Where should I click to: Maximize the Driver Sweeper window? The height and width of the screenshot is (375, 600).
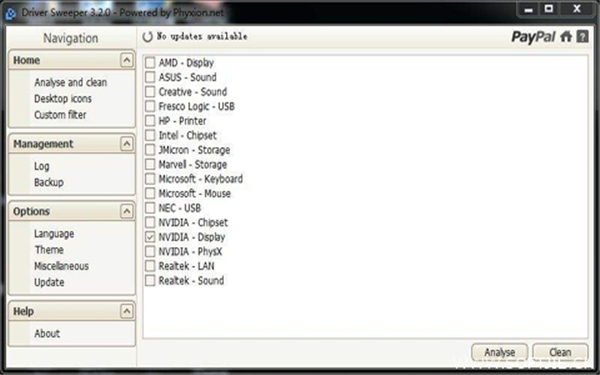(x=549, y=9)
